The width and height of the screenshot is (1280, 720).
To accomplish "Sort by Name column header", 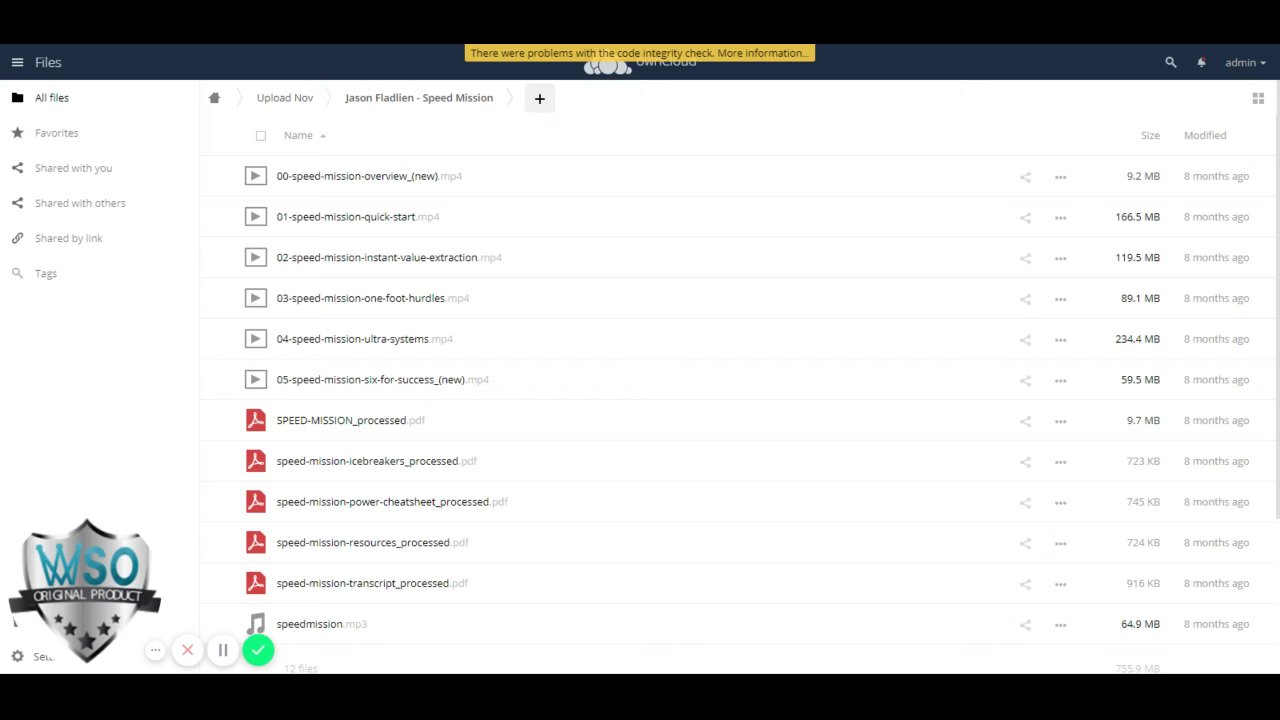I will (x=298, y=135).
